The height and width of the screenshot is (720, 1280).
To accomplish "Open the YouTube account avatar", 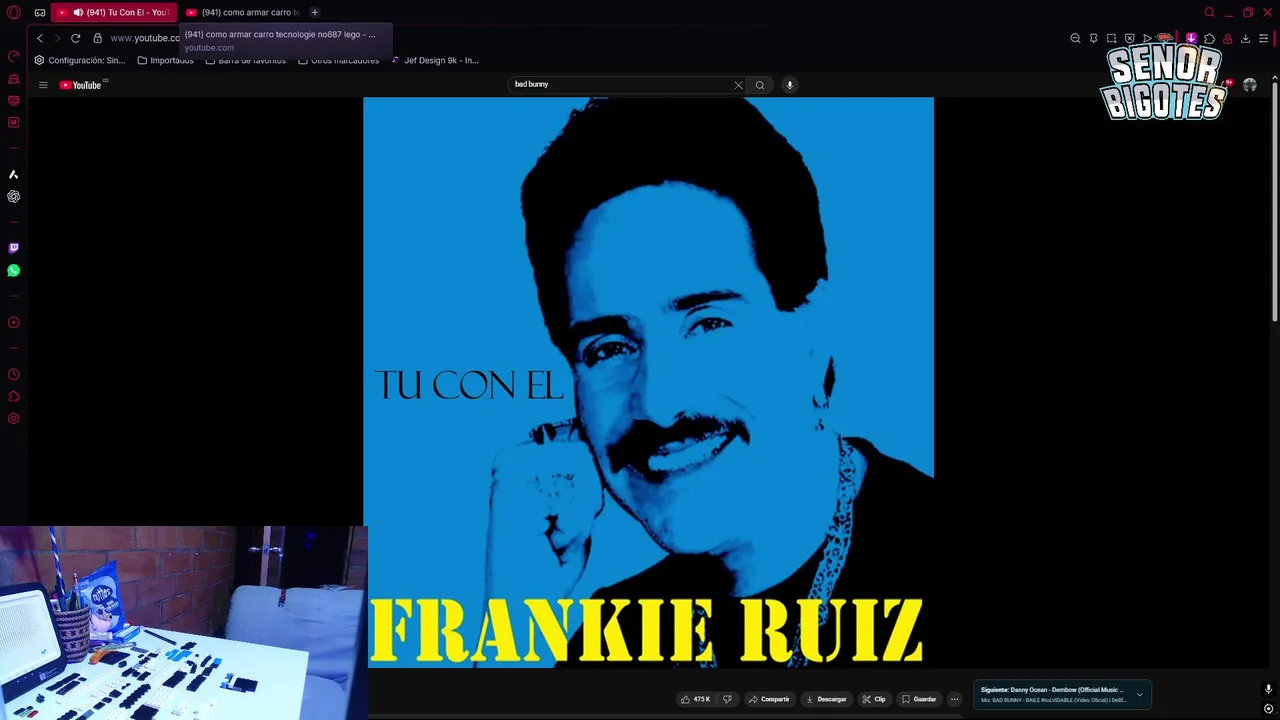I will (1249, 85).
